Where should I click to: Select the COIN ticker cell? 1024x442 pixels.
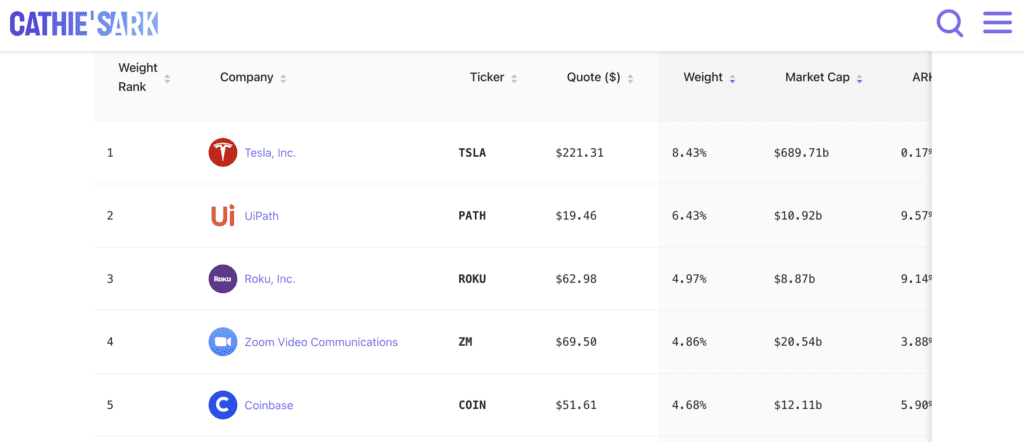(x=472, y=405)
